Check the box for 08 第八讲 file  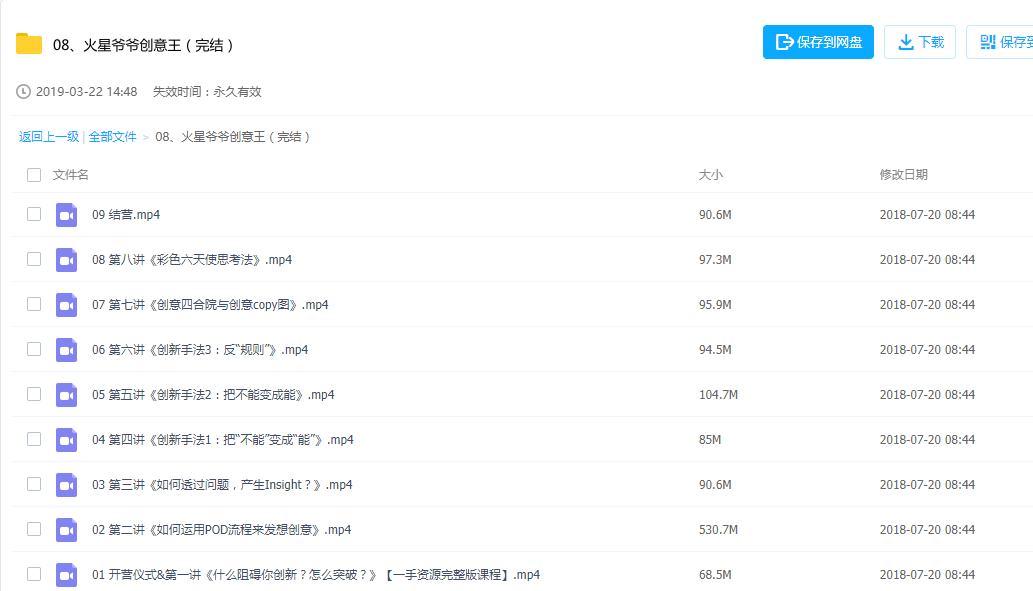tap(34, 259)
